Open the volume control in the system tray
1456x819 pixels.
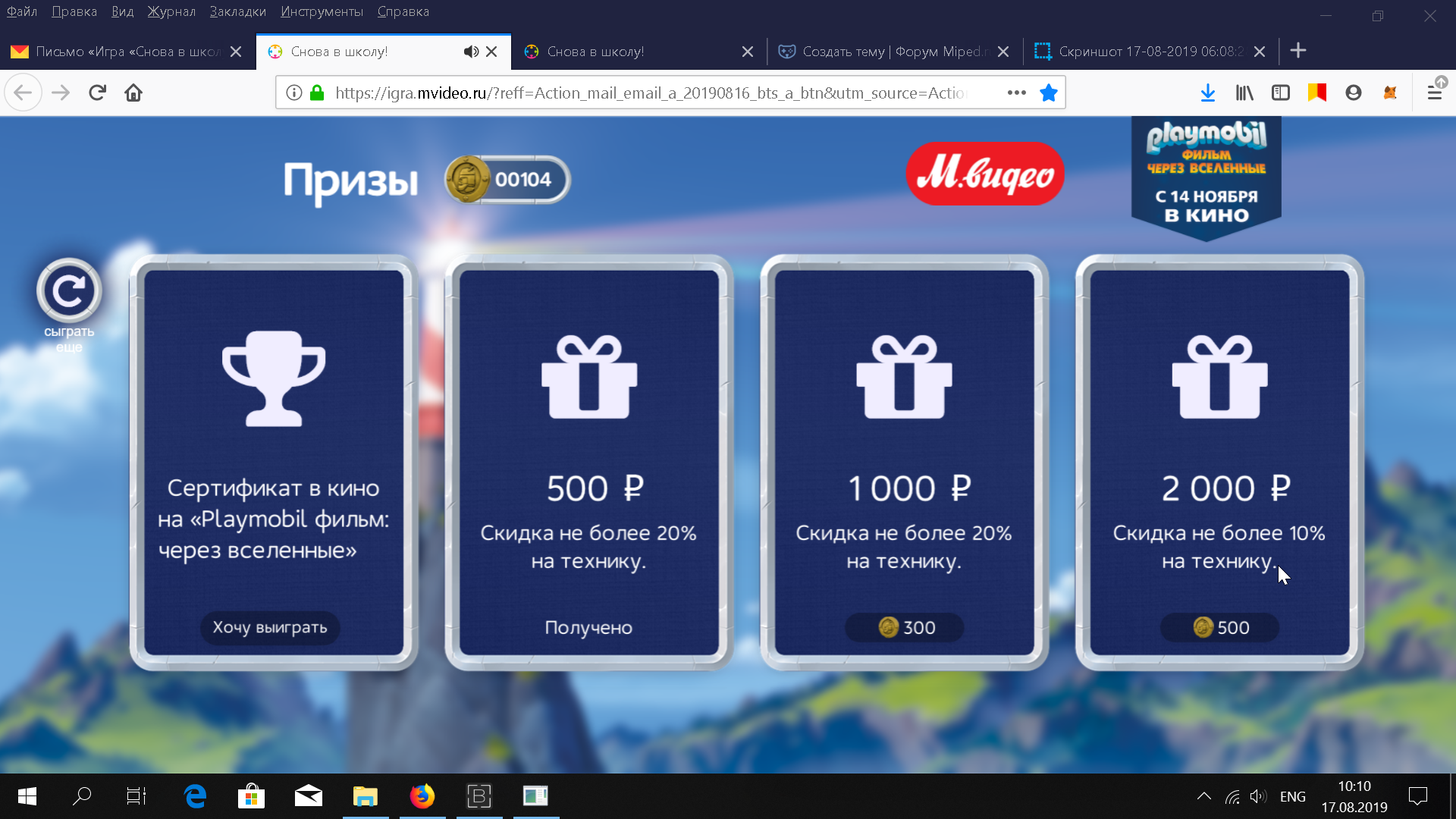coord(1258,796)
